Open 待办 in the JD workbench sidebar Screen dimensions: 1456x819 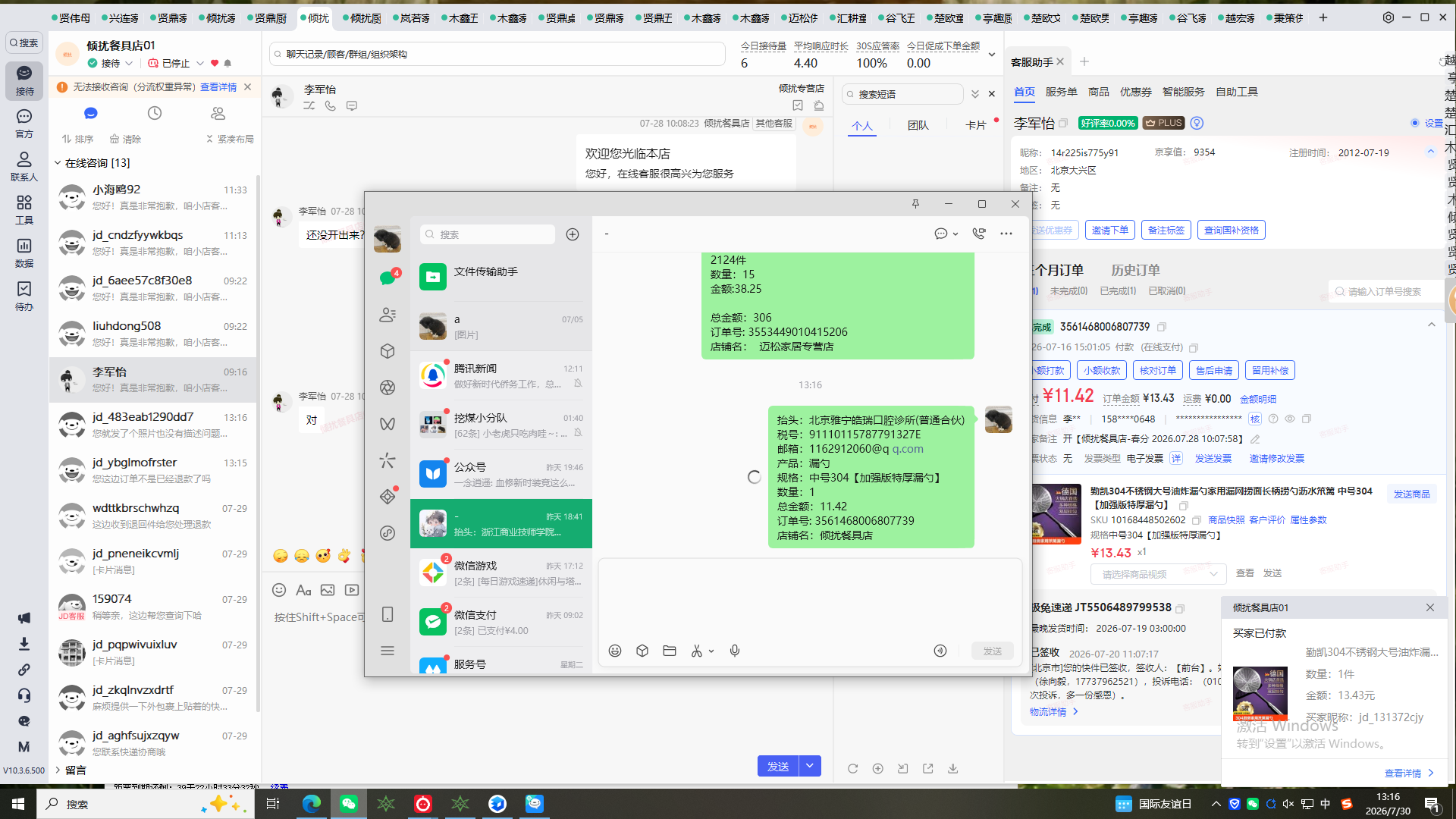[24, 296]
